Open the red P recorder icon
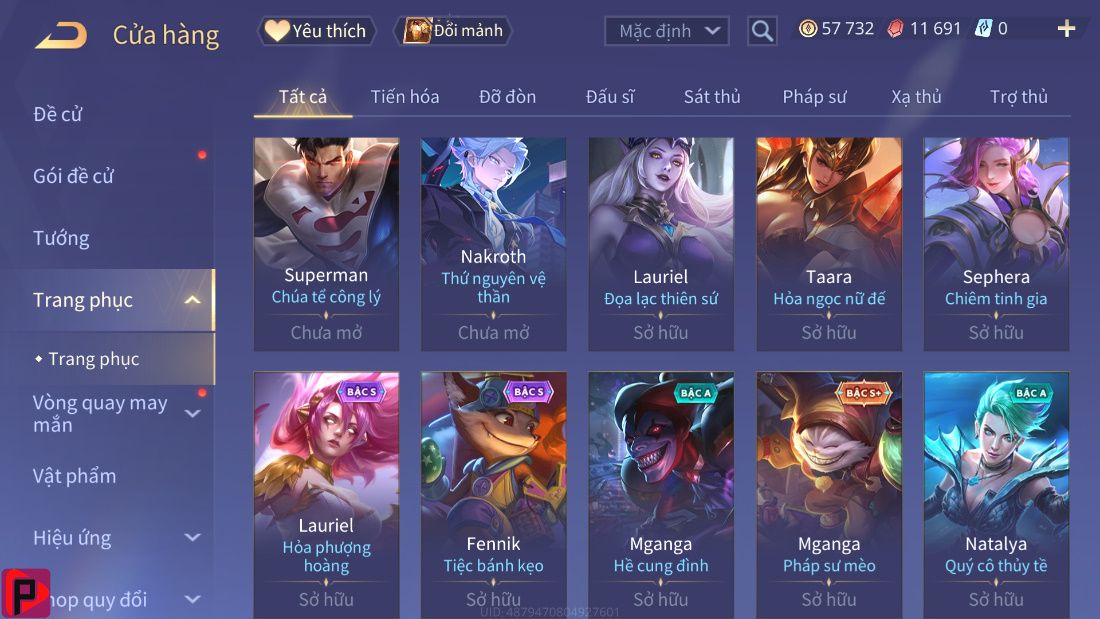 tap(25, 593)
